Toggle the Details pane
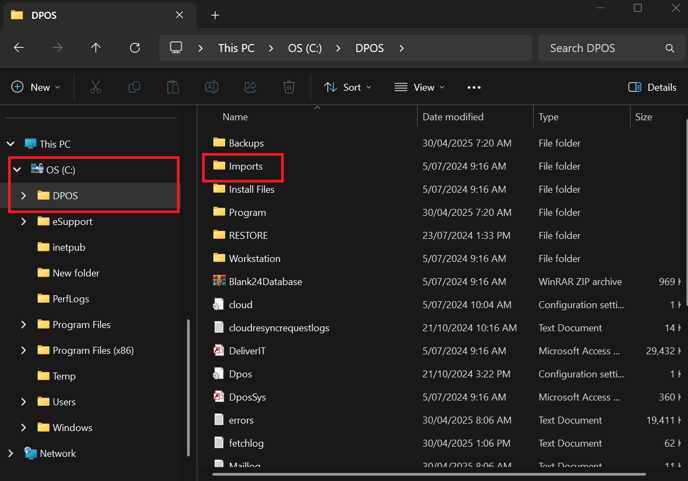 point(652,87)
